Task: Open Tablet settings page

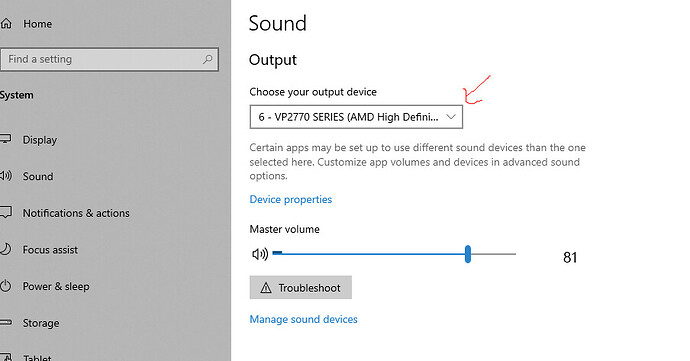Action: 37,357
